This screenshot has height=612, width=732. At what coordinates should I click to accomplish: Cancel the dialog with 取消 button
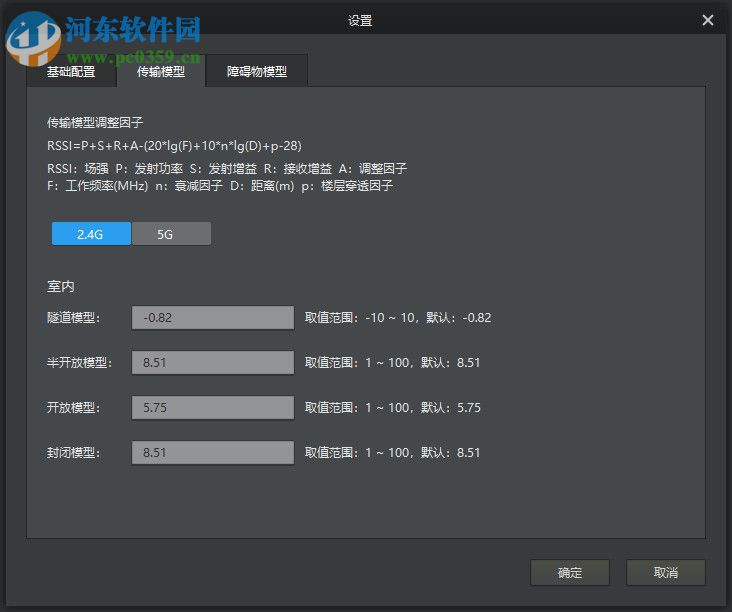pos(666,572)
